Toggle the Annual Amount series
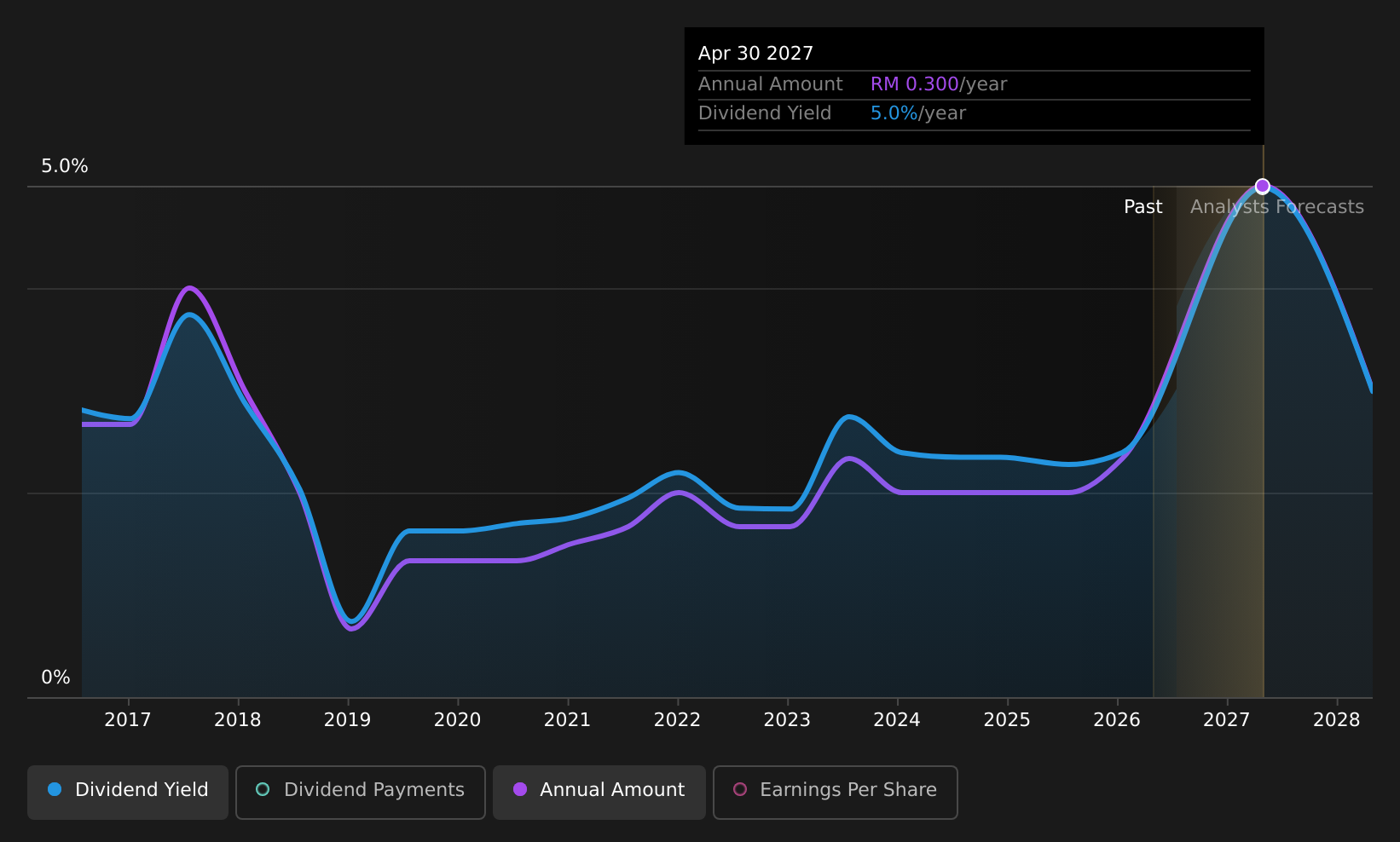The height and width of the screenshot is (842, 1400). pyautogui.click(x=599, y=792)
